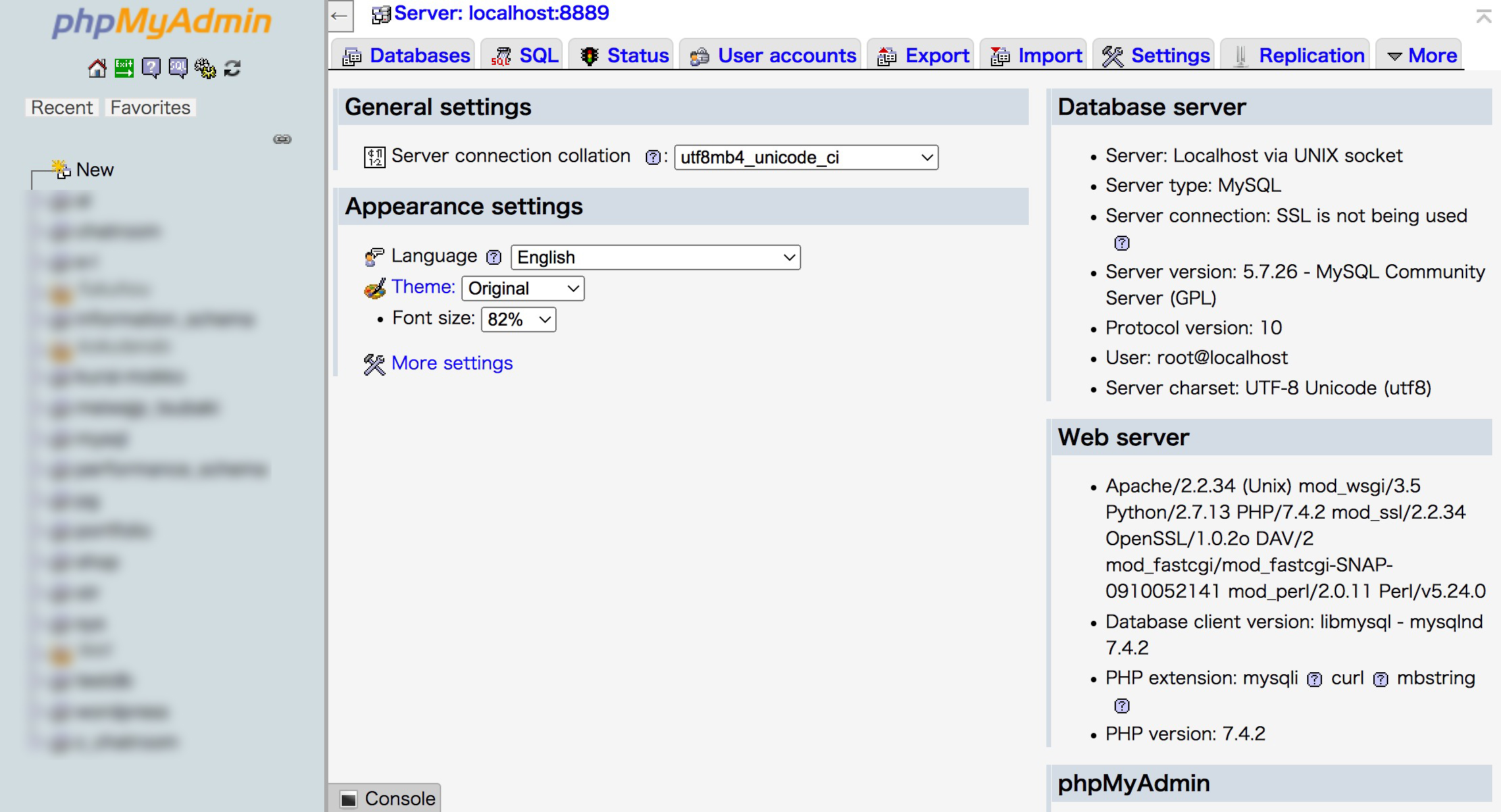Click help icon next to connection collation
Image resolution: width=1501 pixels, height=812 pixels.
(653, 157)
